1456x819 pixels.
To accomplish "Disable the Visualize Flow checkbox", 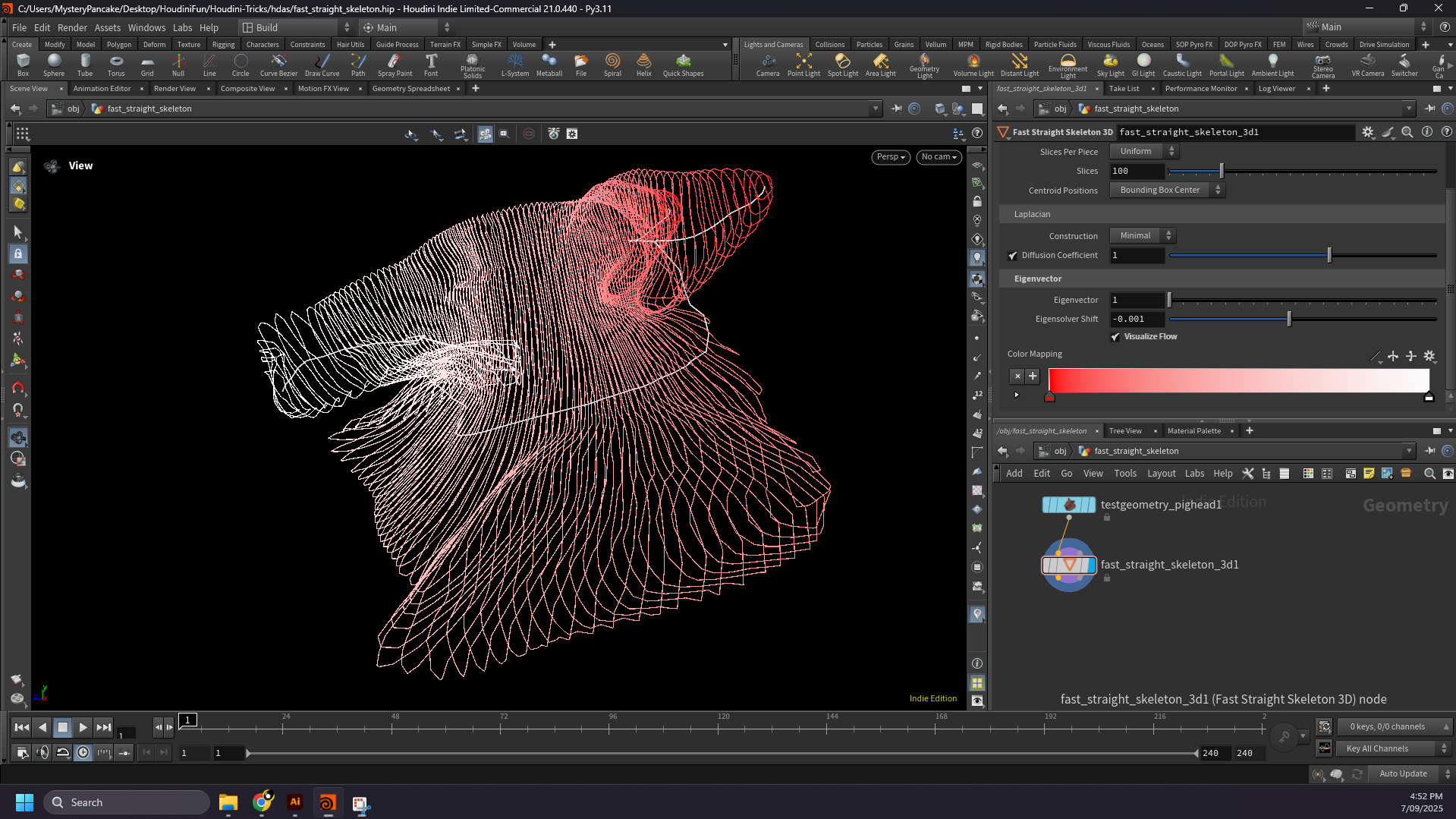I will 1115,336.
